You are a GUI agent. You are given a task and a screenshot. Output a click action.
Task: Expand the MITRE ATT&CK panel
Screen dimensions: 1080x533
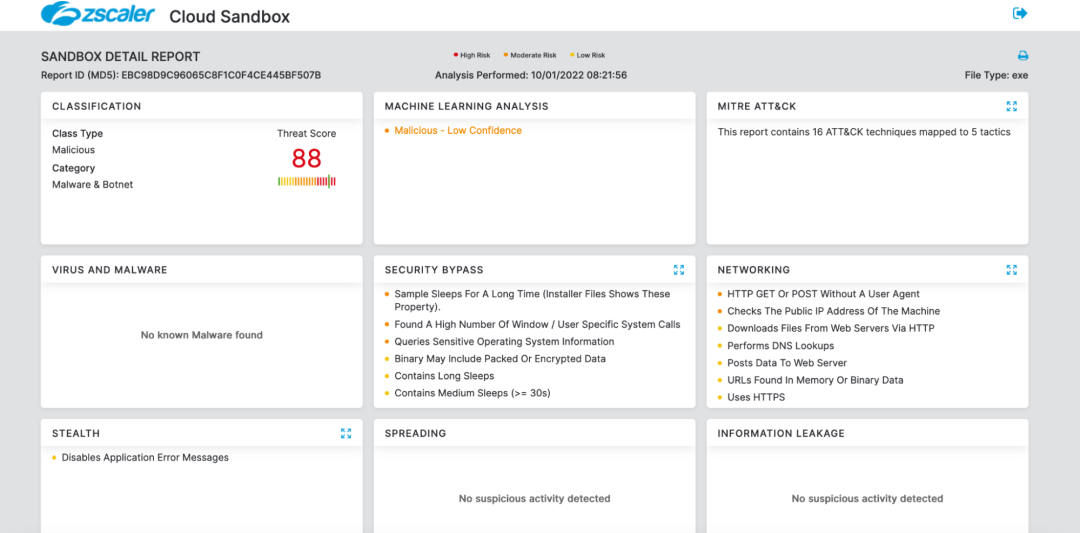click(x=1011, y=106)
